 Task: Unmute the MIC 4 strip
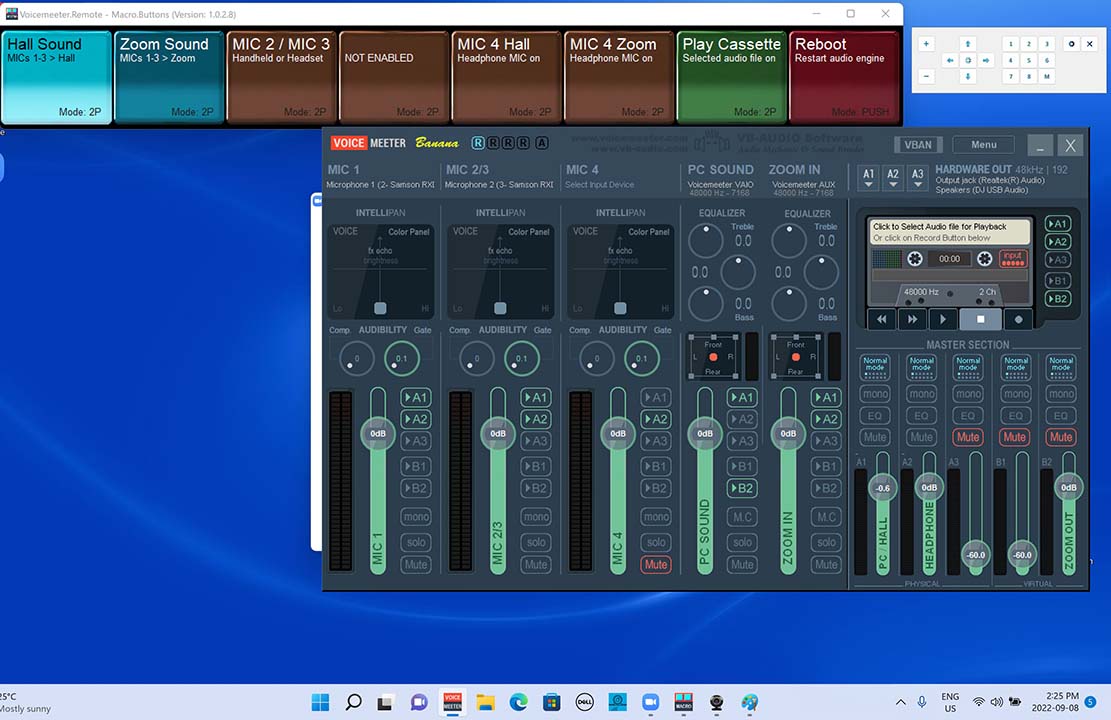tap(655, 565)
